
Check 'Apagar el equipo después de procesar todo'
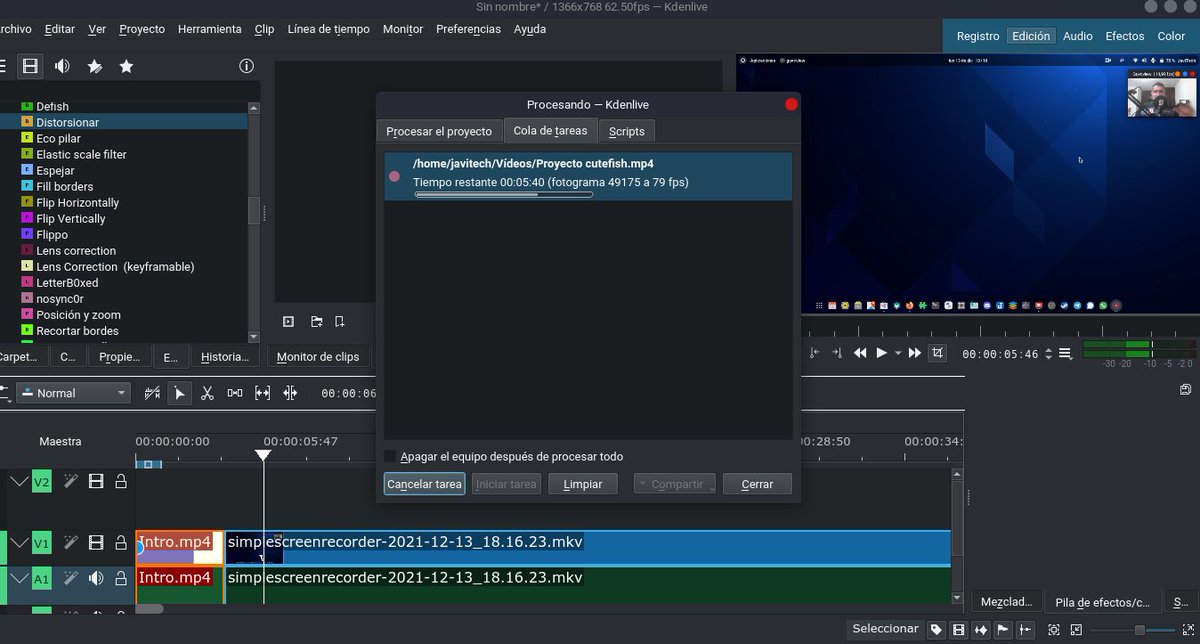click(503, 456)
